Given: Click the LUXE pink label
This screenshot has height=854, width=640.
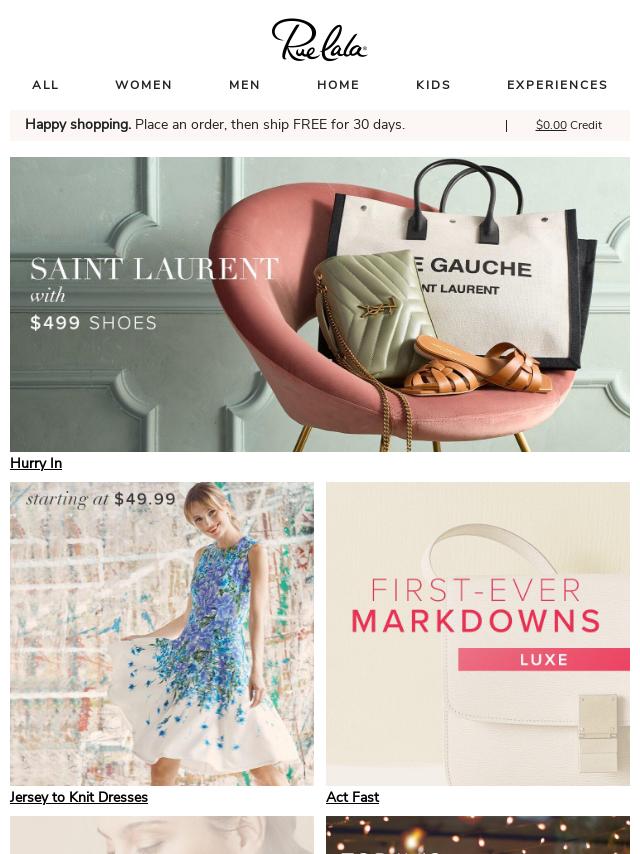Looking at the screenshot, I should click(x=544, y=660).
